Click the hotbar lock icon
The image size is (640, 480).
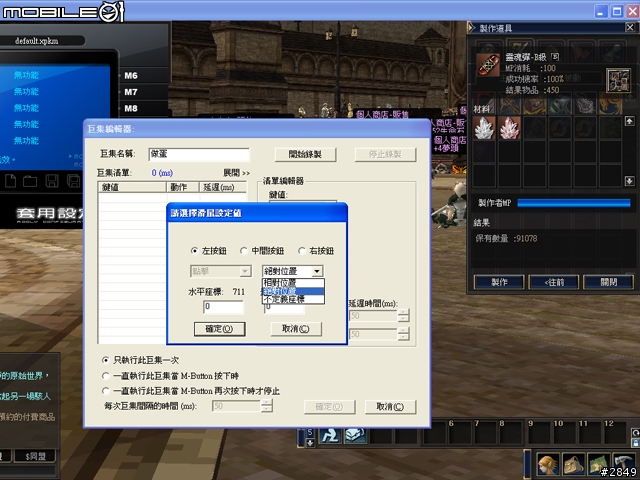(x=635, y=442)
